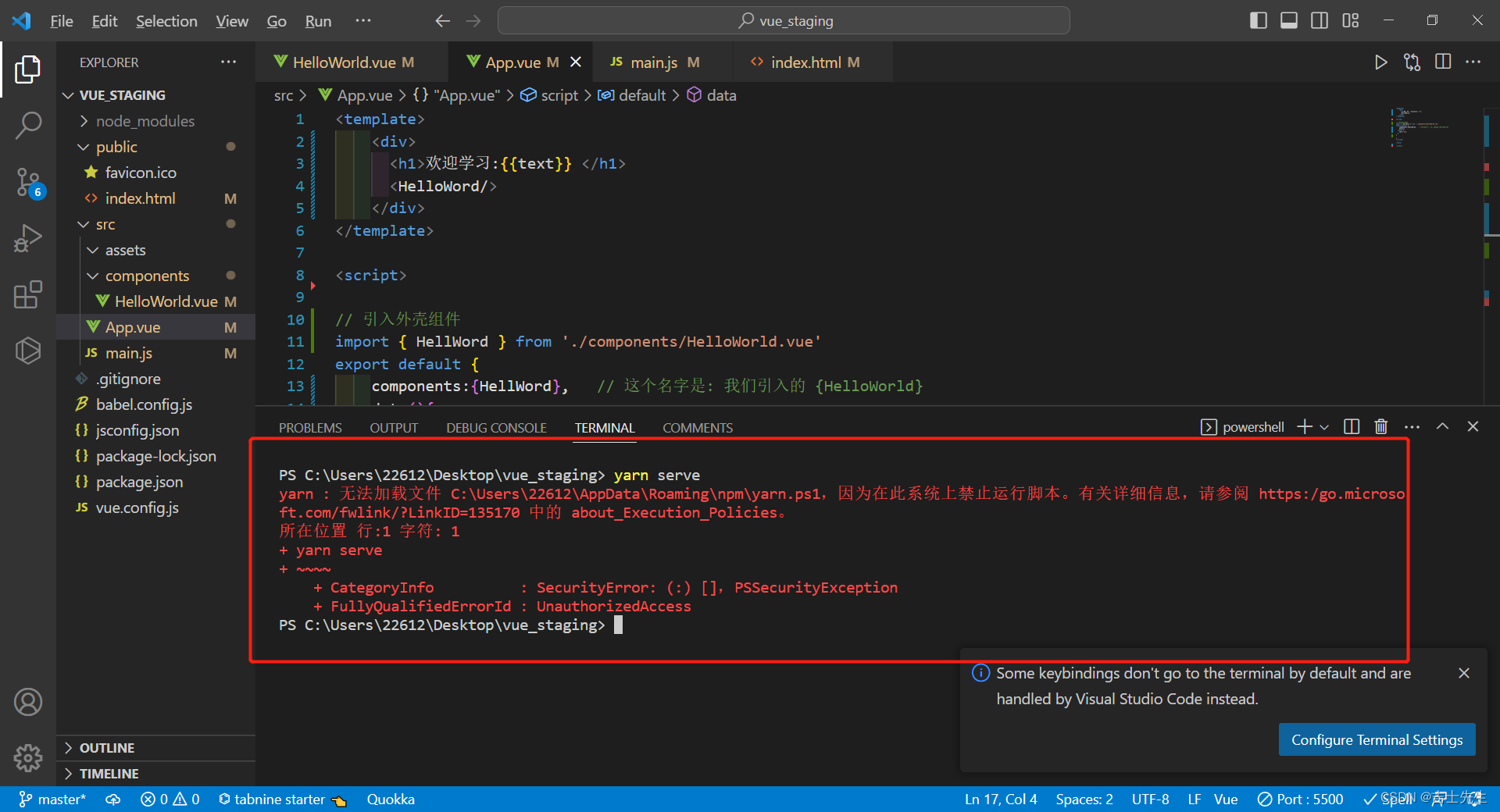Click the master* branch status item
1500x812 pixels.
point(52,800)
